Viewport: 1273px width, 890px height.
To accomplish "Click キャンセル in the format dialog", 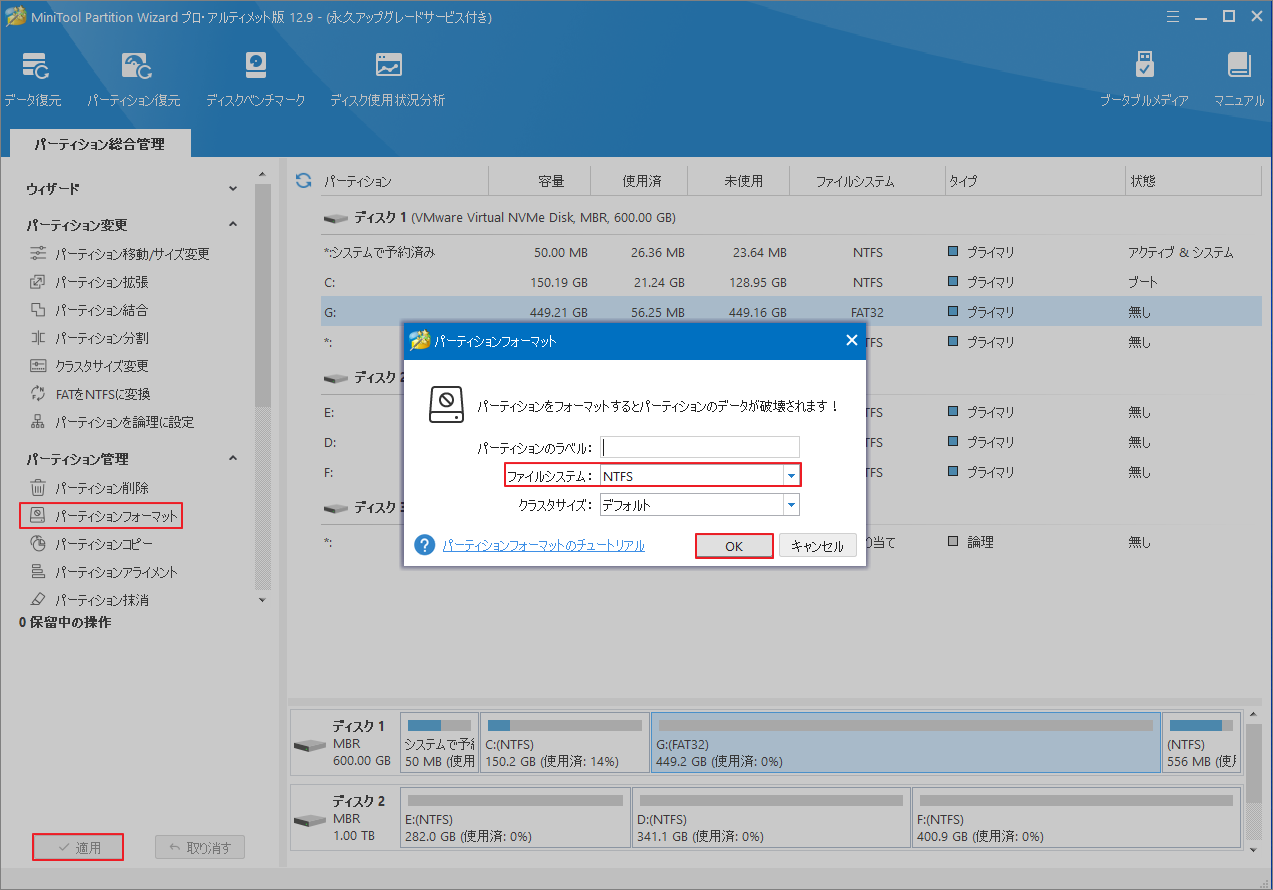I will (x=818, y=546).
